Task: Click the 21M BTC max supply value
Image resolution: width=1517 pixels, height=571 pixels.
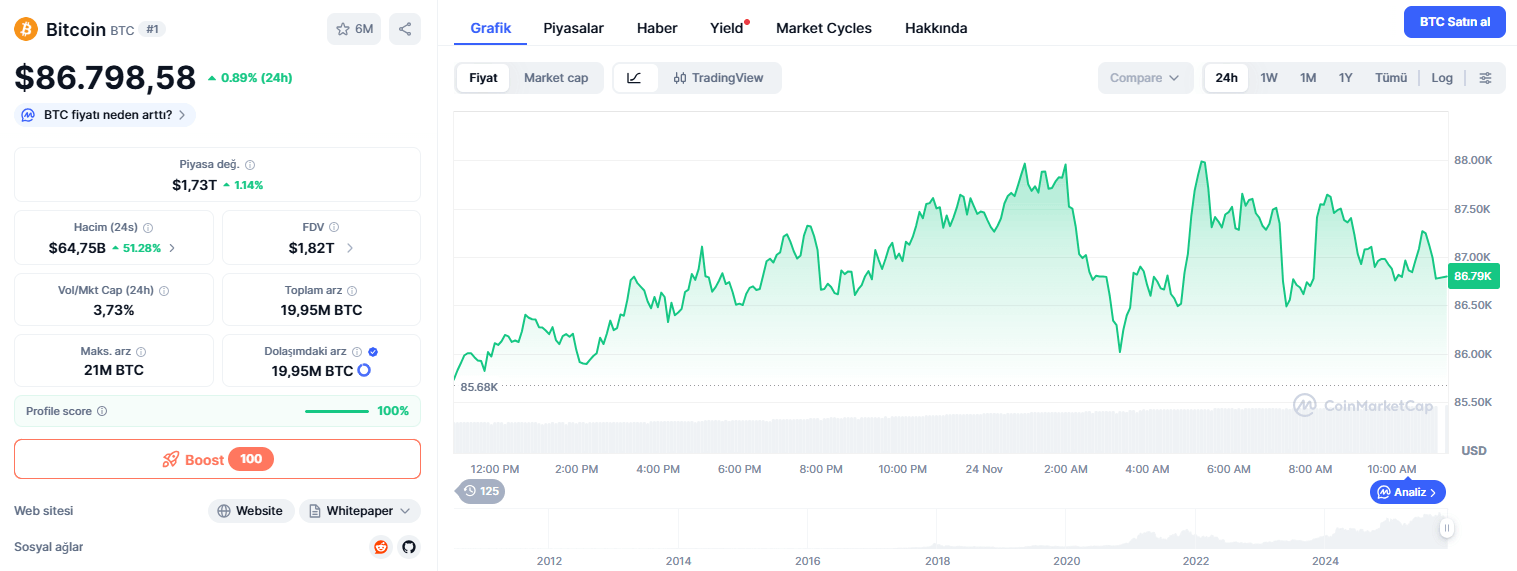Action: coord(114,370)
